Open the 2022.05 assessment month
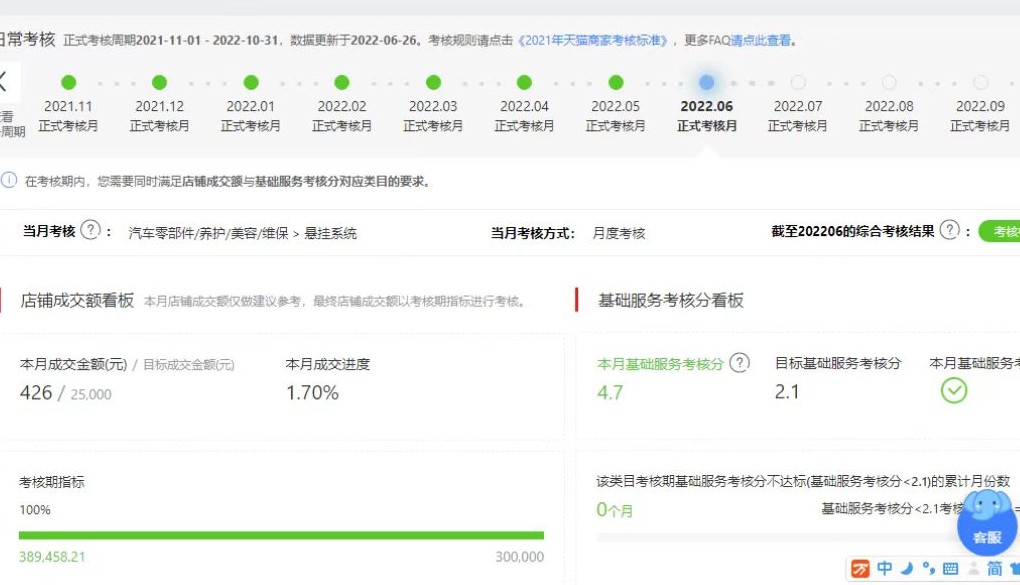The image size is (1020, 585). (x=616, y=83)
